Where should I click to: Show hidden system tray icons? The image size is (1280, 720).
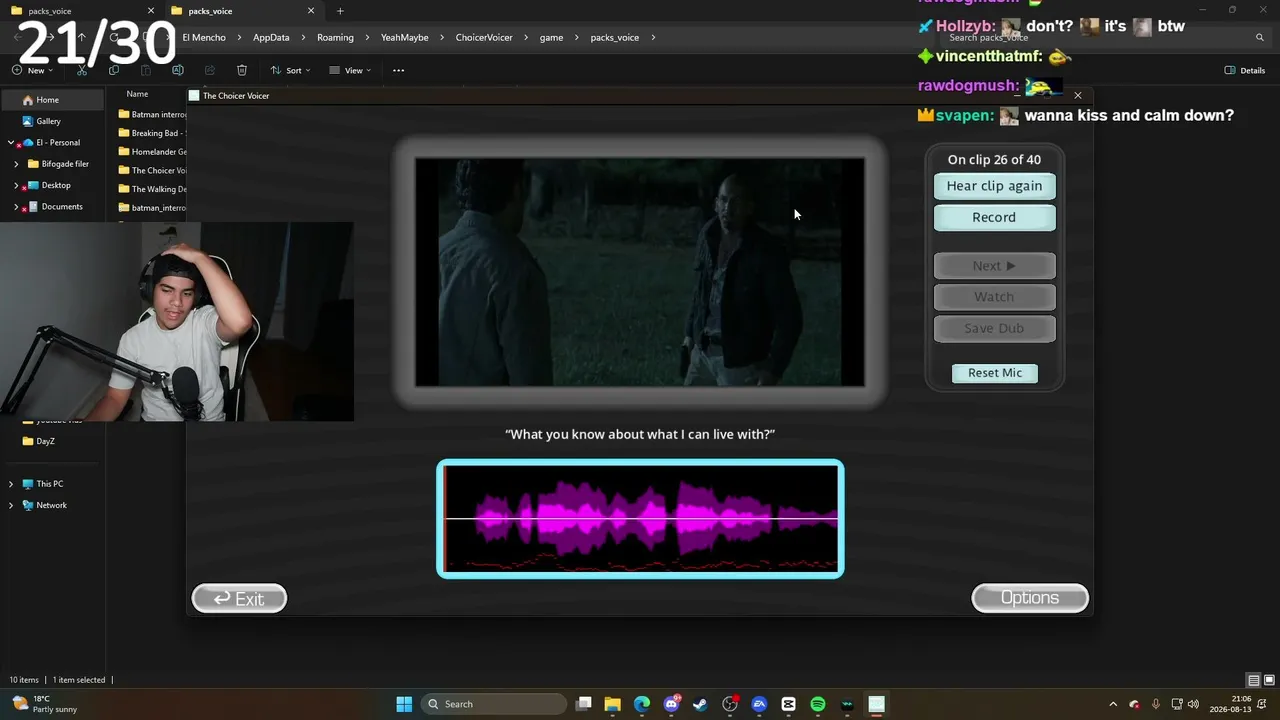pyautogui.click(x=1113, y=704)
